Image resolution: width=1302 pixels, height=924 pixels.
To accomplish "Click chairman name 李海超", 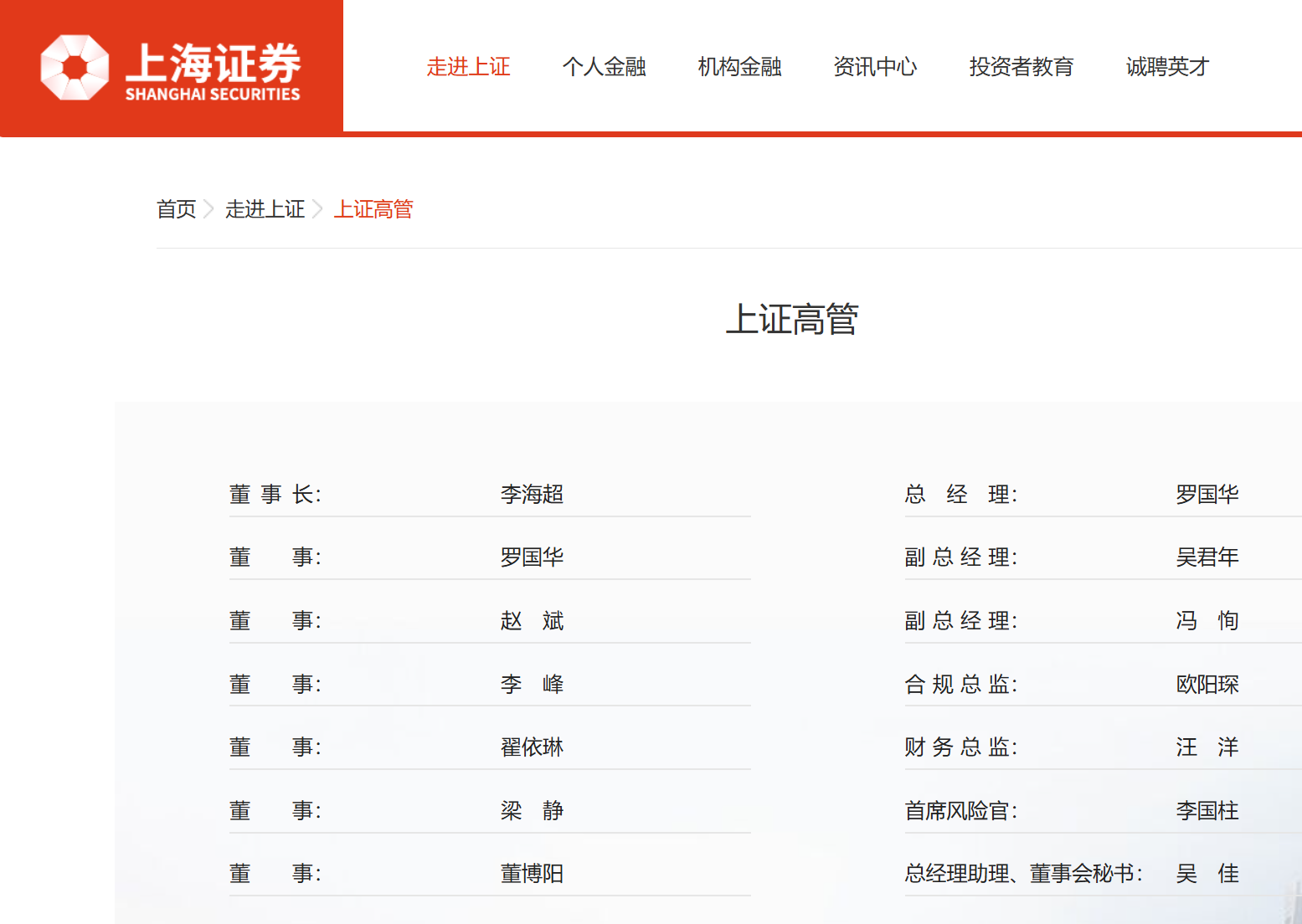I will (x=532, y=495).
